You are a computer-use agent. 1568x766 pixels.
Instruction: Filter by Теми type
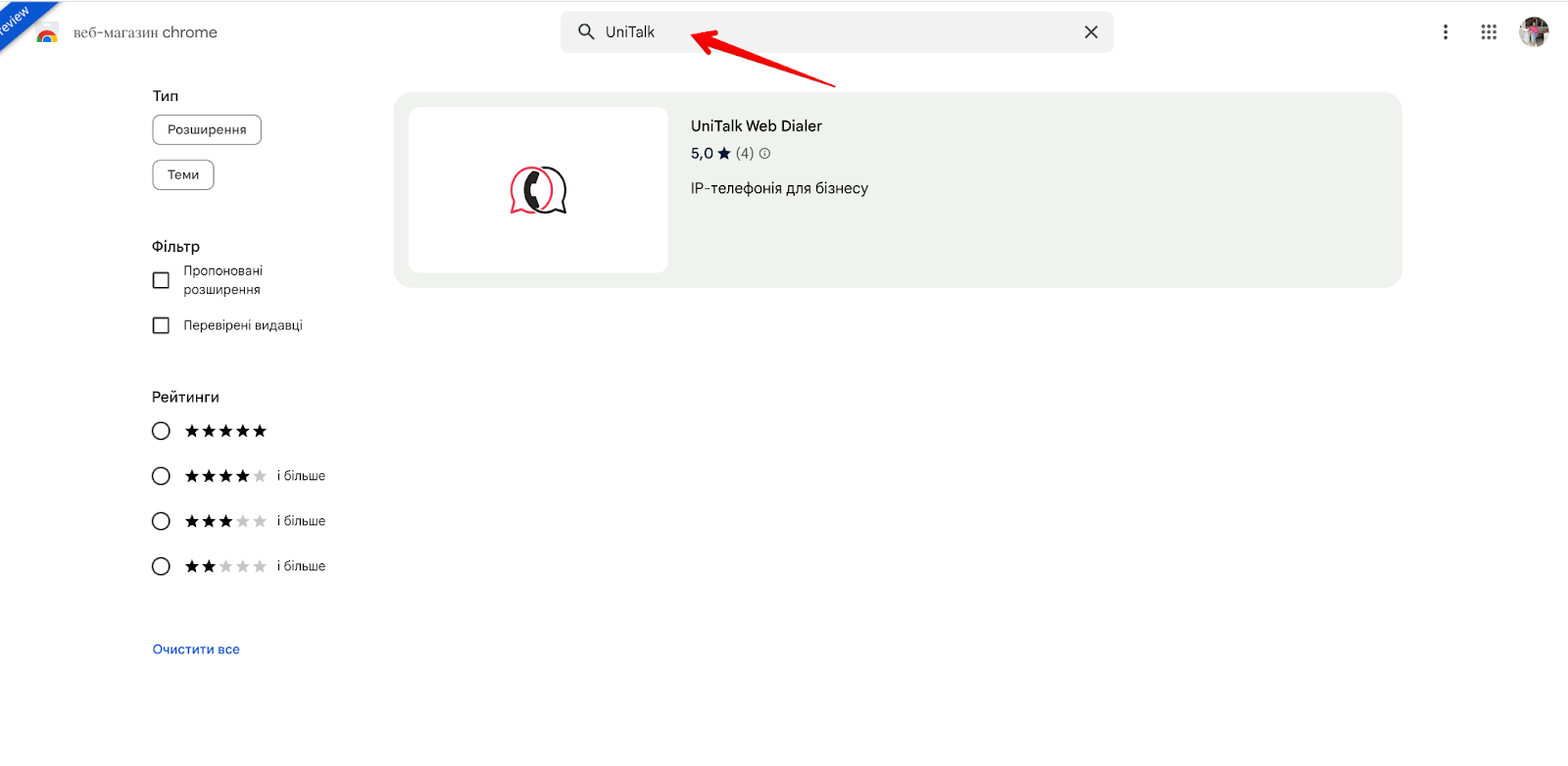pos(183,174)
